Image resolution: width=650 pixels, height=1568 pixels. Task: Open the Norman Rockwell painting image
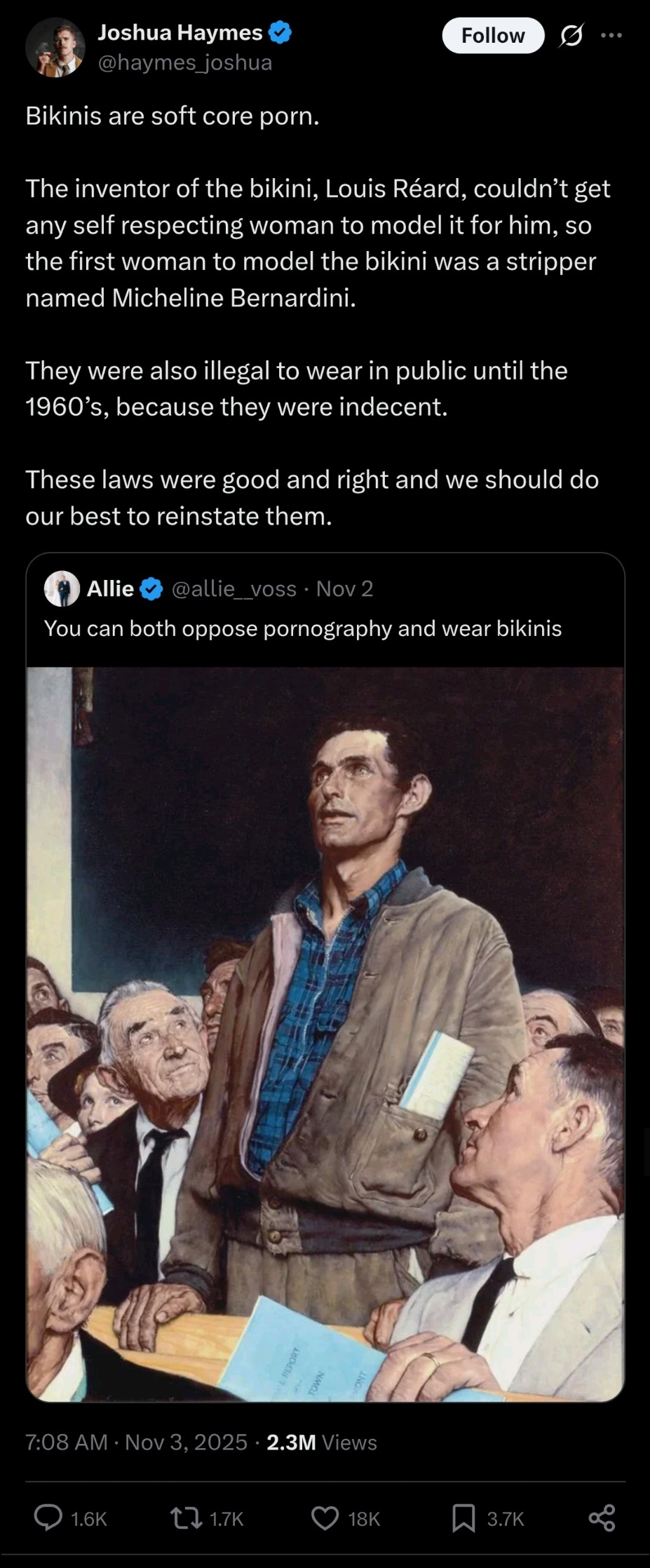(x=325, y=1034)
